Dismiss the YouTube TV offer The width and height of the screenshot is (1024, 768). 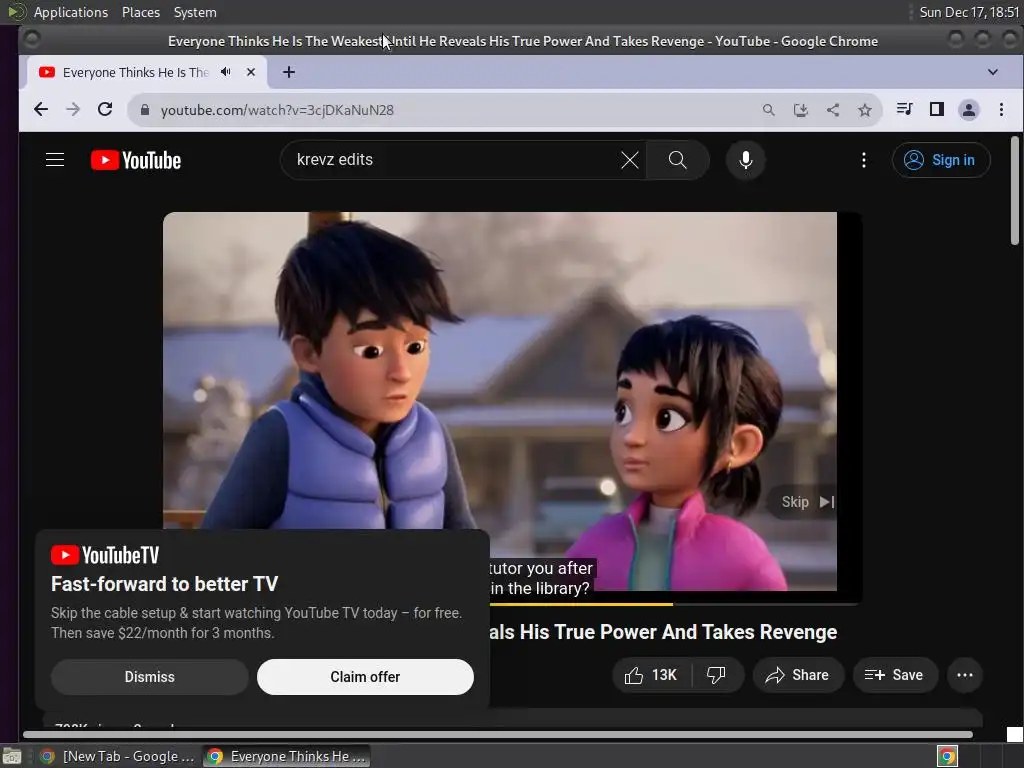click(150, 677)
